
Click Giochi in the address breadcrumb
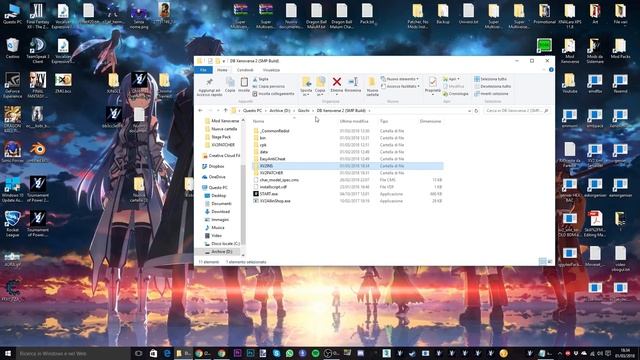click(303, 111)
